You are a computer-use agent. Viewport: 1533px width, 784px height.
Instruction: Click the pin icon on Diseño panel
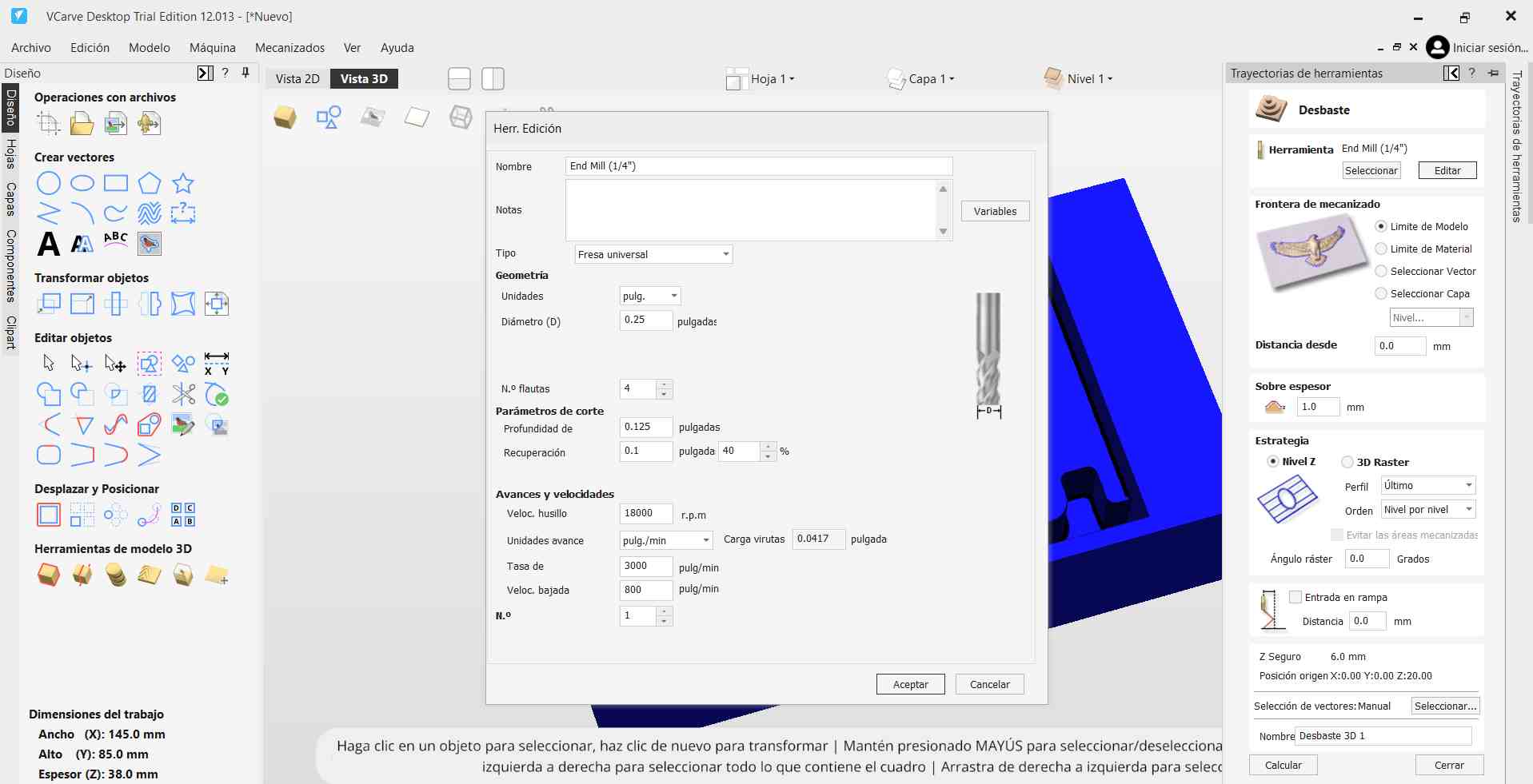pos(246,73)
